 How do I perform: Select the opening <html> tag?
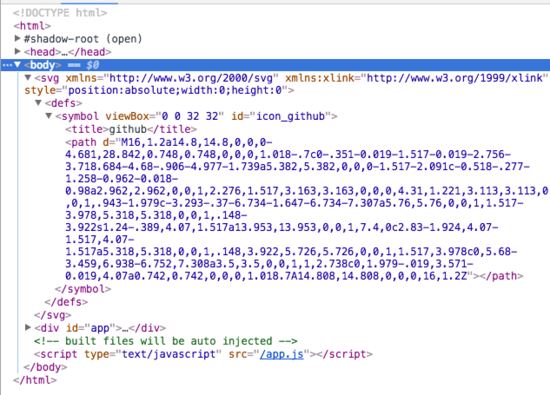point(32,26)
